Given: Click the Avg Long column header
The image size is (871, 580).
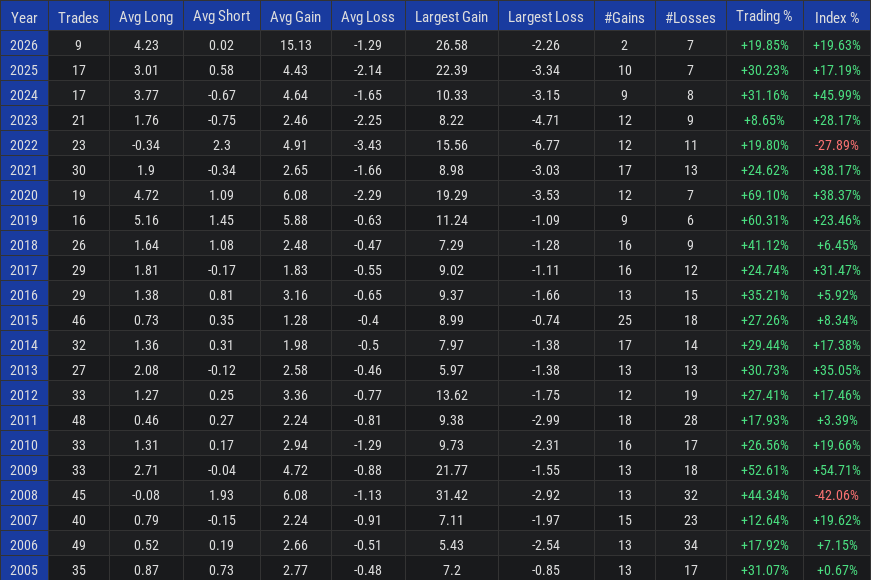Looking at the screenshot, I should [x=146, y=17].
